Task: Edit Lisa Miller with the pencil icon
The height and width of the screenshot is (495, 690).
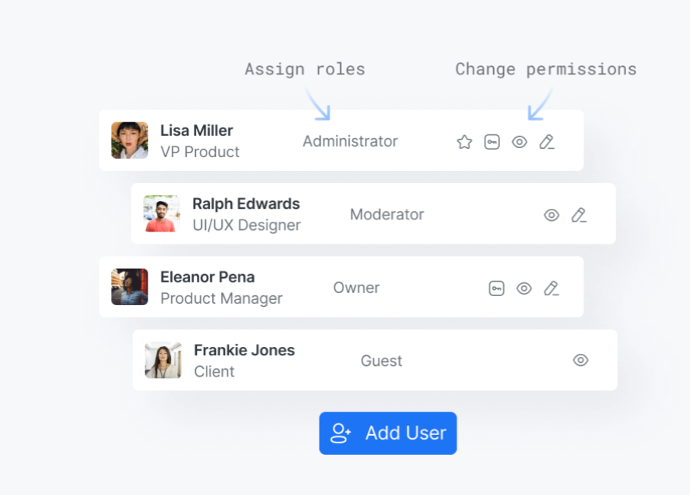Action: [546, 142]
